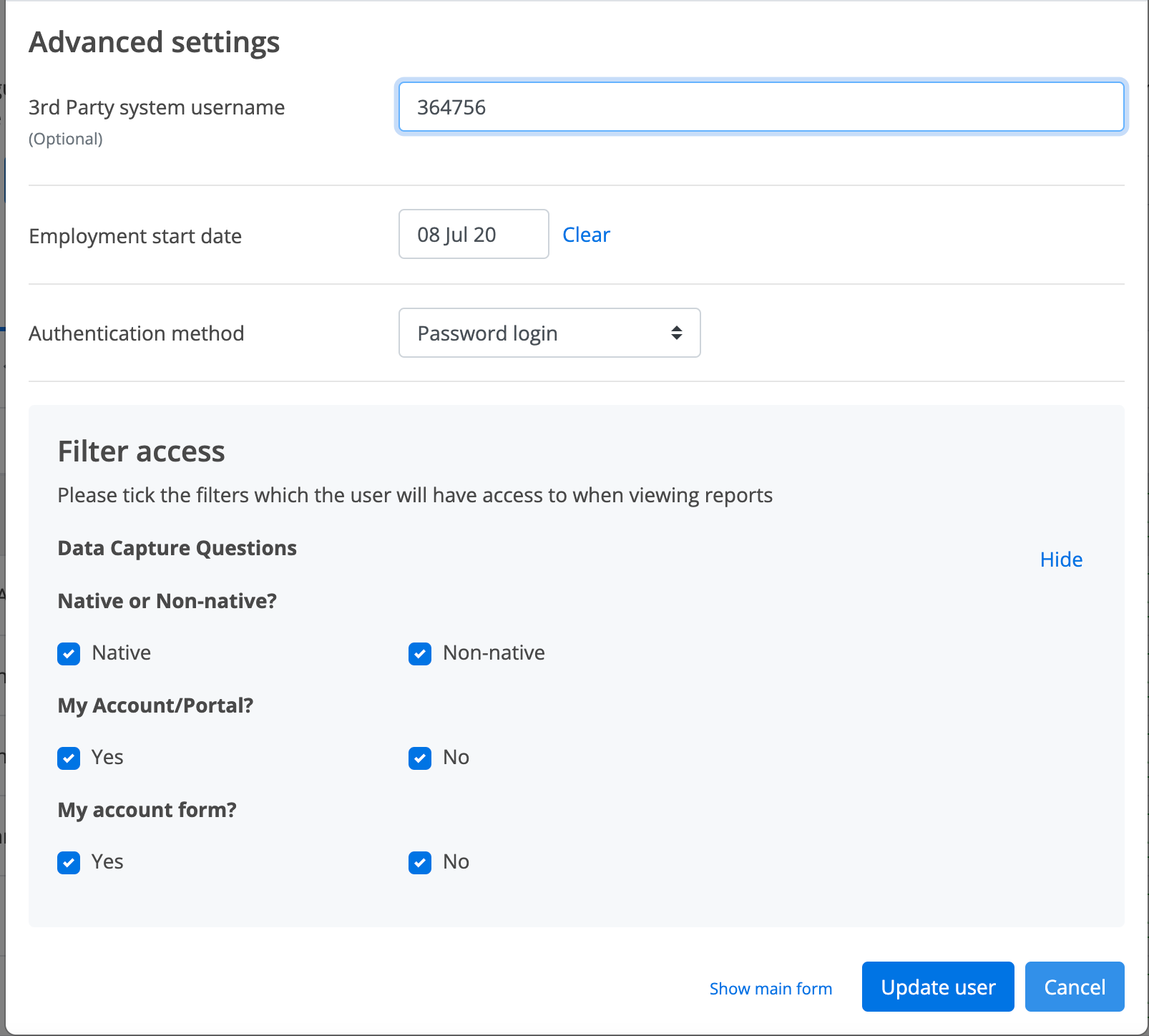Toggle Yes under My account form
This screenshot has height=1036, width=1149.
pyautogui.click(x=69, y=862)
